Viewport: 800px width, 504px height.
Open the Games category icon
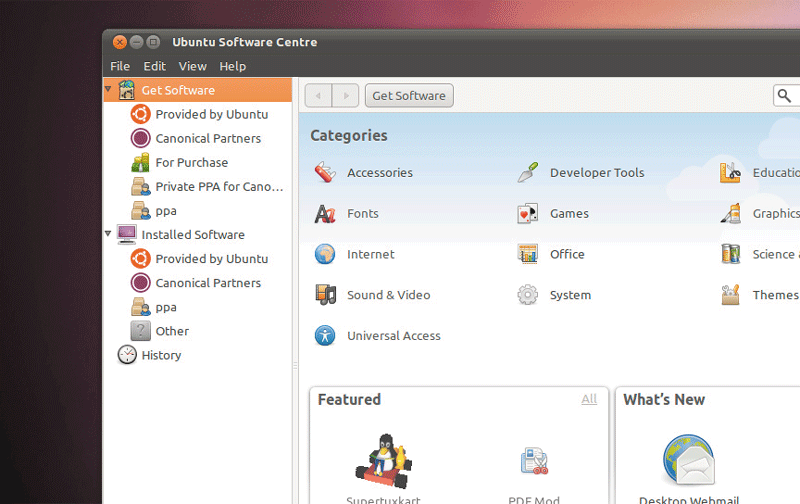(x=528, y=213)
